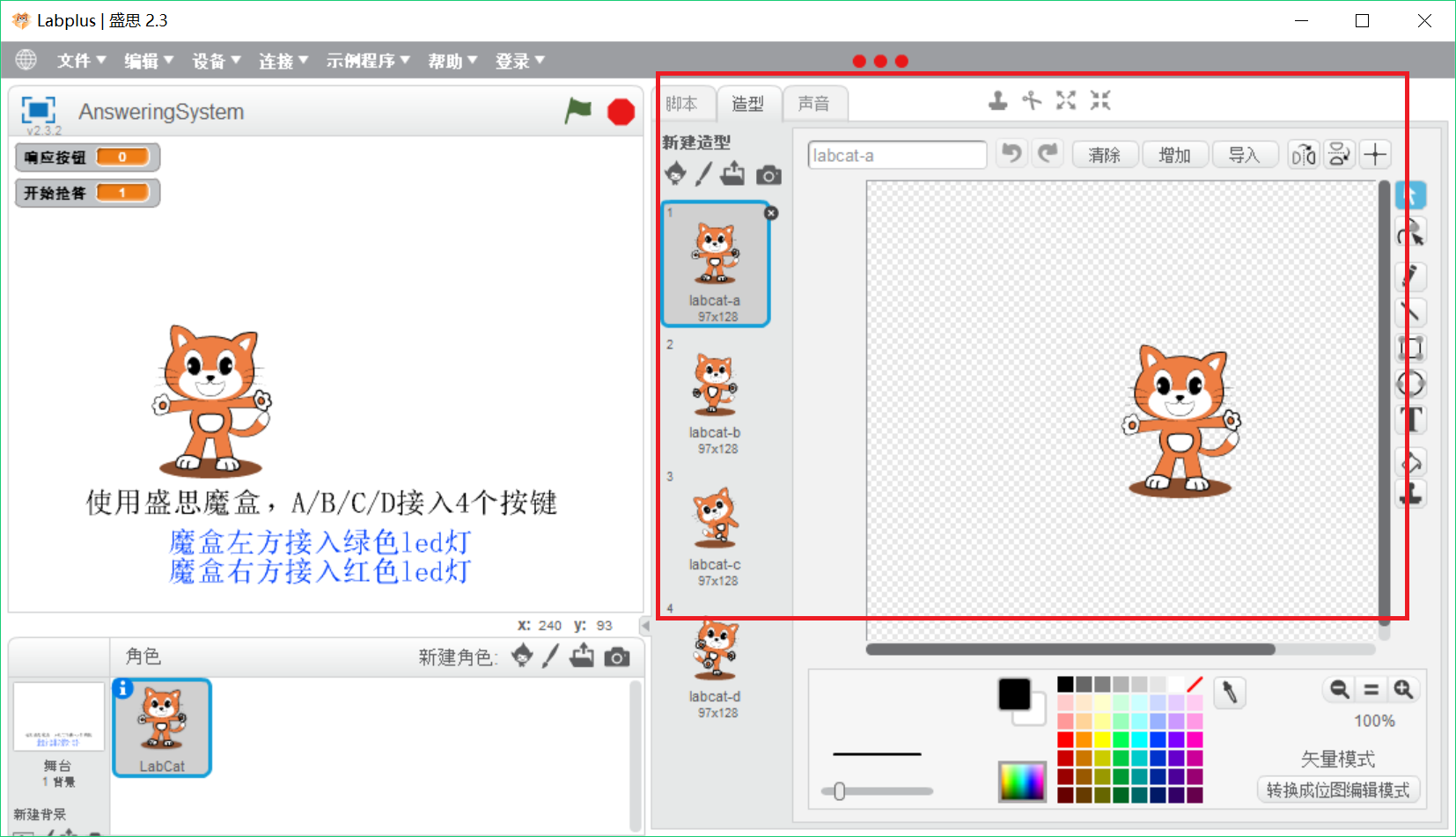Zoom out the costume canvas

pyautogui.click(x=1340, y=689)
